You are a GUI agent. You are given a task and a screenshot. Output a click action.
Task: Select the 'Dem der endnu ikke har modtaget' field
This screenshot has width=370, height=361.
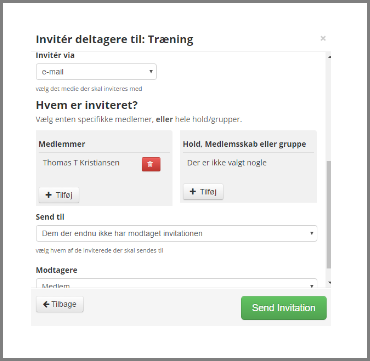tap(177, 233)
